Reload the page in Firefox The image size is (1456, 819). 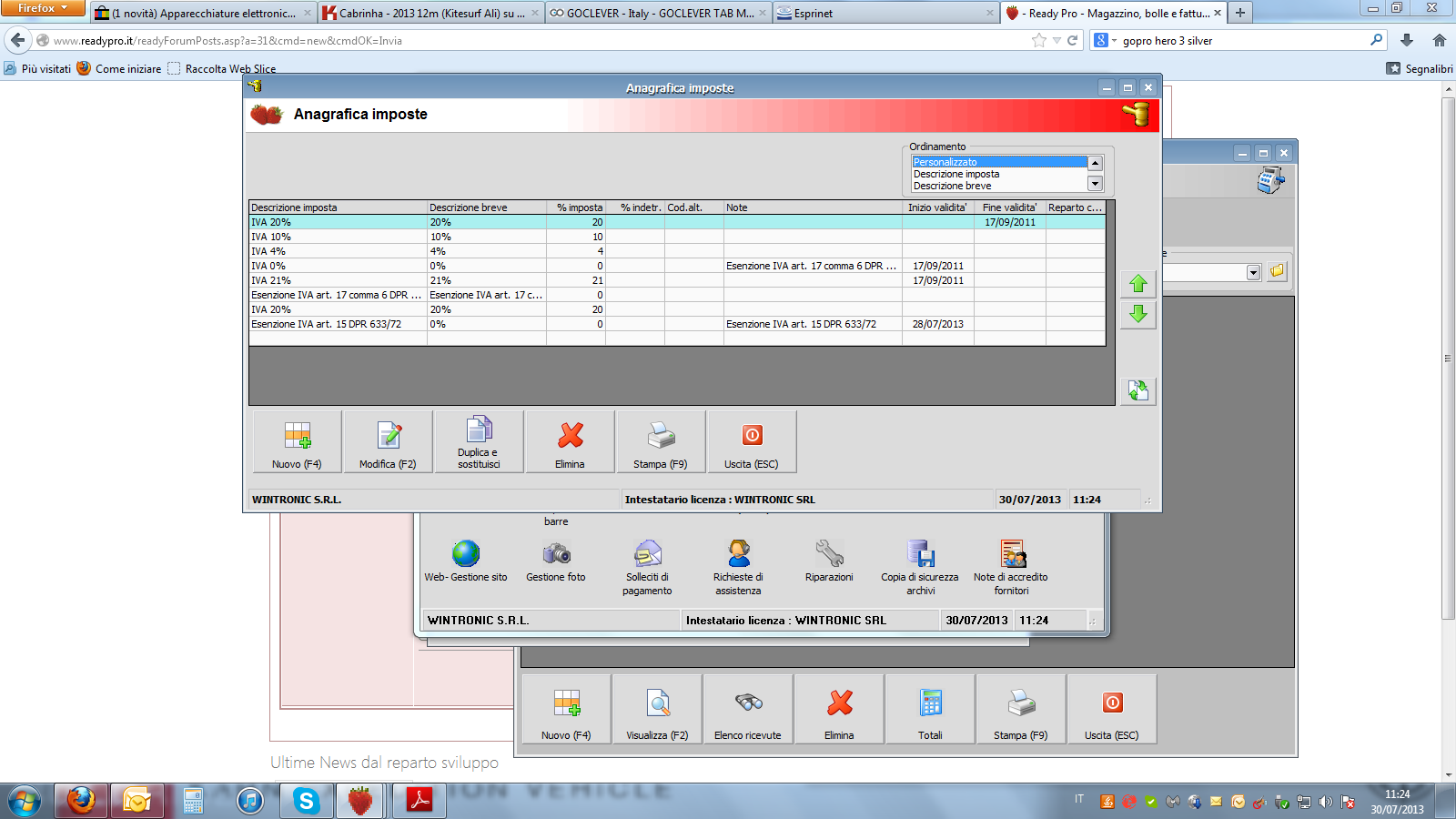point(1072,40)
